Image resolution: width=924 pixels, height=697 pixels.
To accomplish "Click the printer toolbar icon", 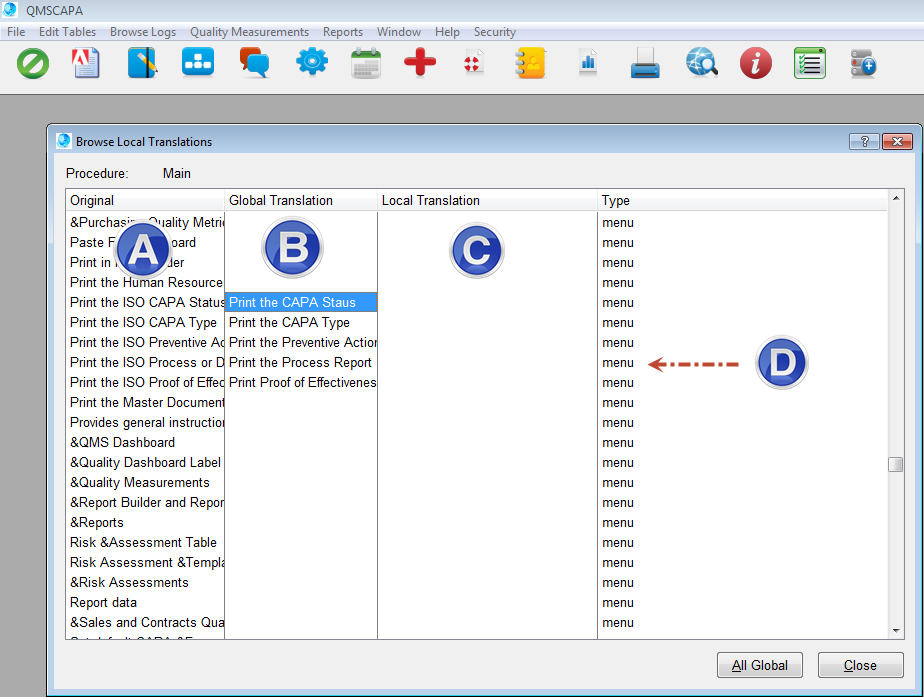I will click(645, 65).
